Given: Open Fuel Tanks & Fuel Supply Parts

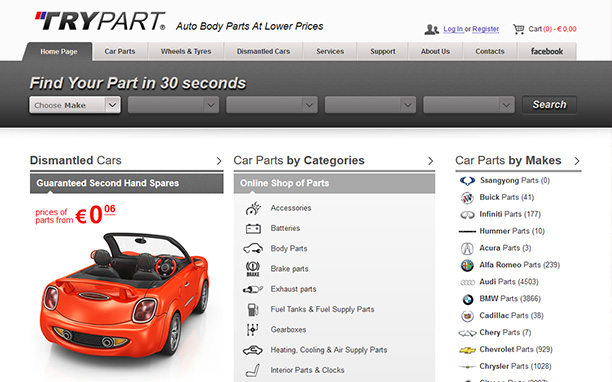Looking at the screenshot, I should (x=322, y=309).
